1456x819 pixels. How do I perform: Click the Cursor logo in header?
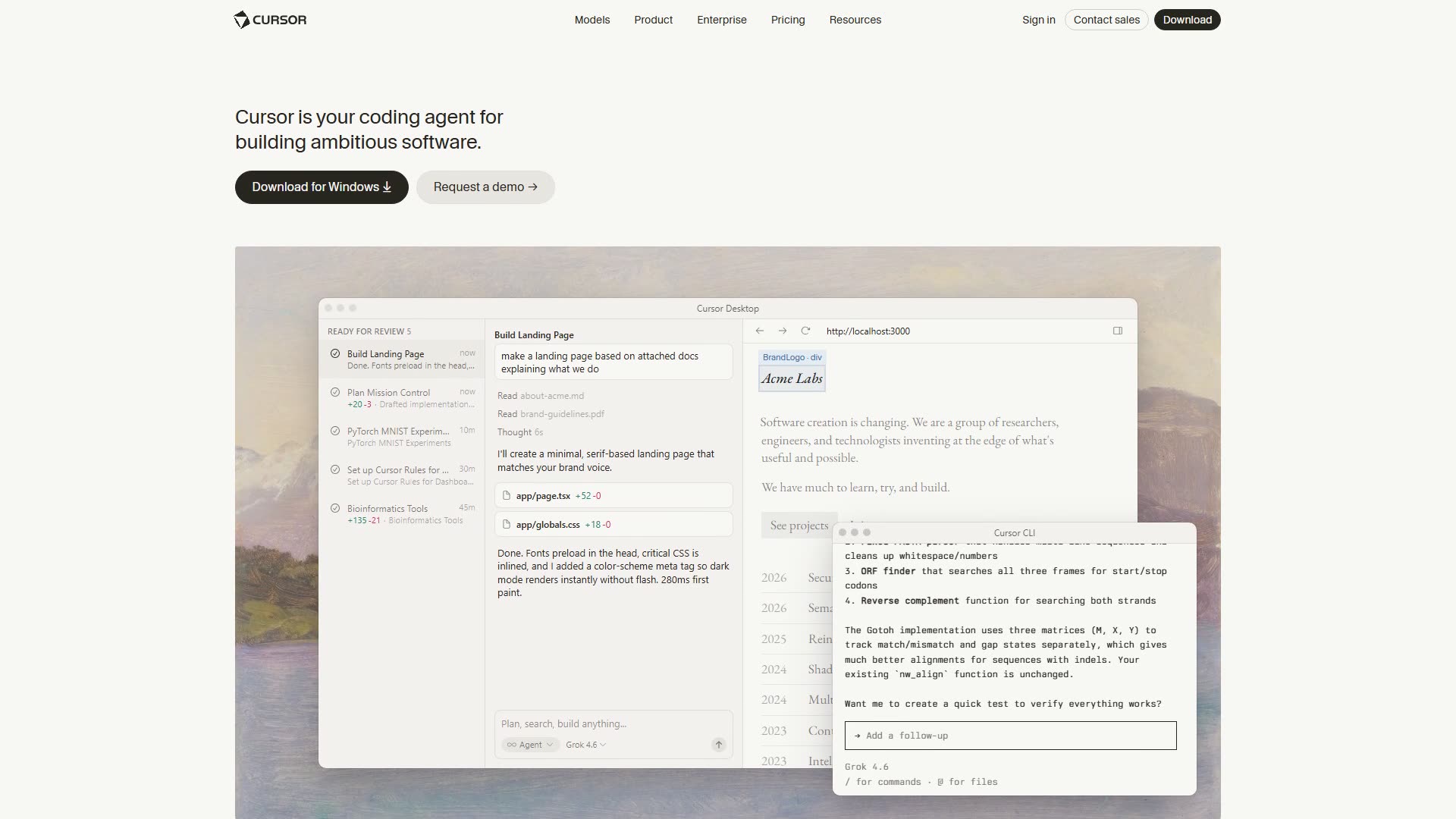(270, 20)
